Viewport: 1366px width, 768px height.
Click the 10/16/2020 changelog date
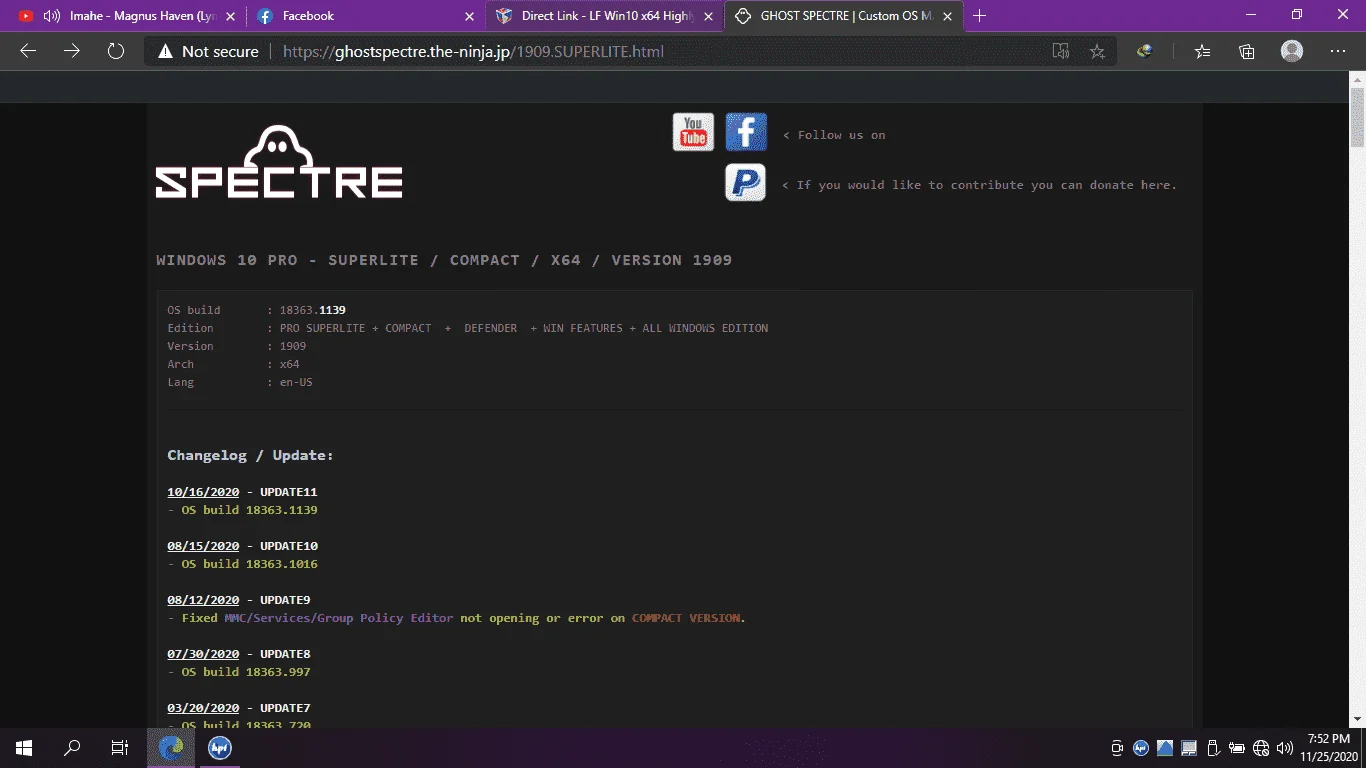click(x=203, y=492)
